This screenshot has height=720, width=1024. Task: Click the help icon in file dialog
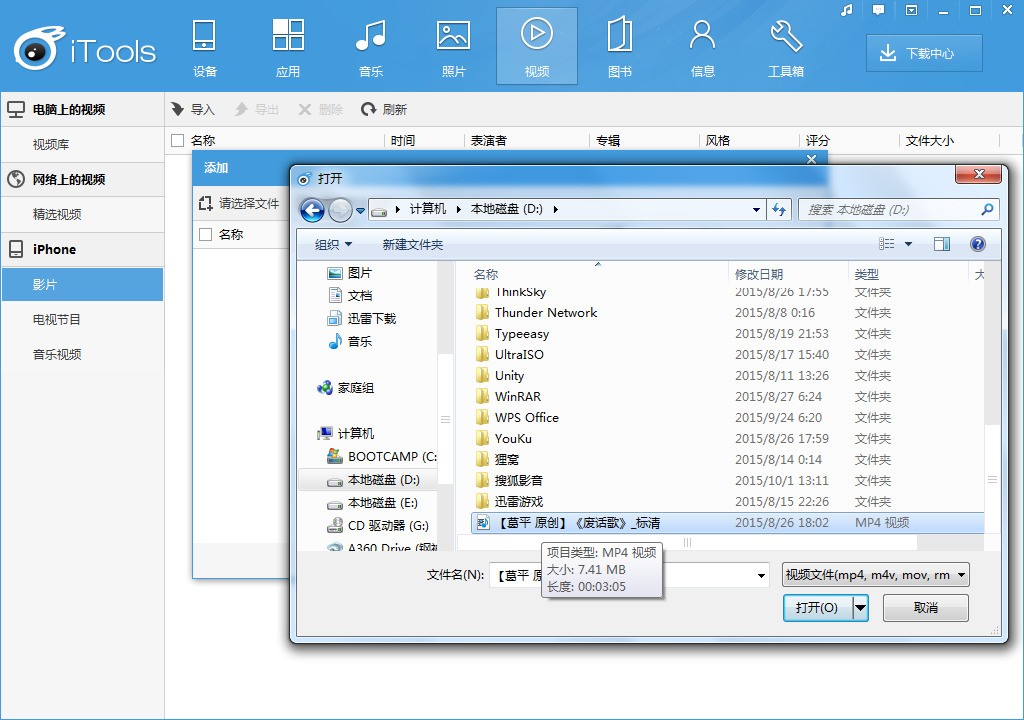coord(978,244)
